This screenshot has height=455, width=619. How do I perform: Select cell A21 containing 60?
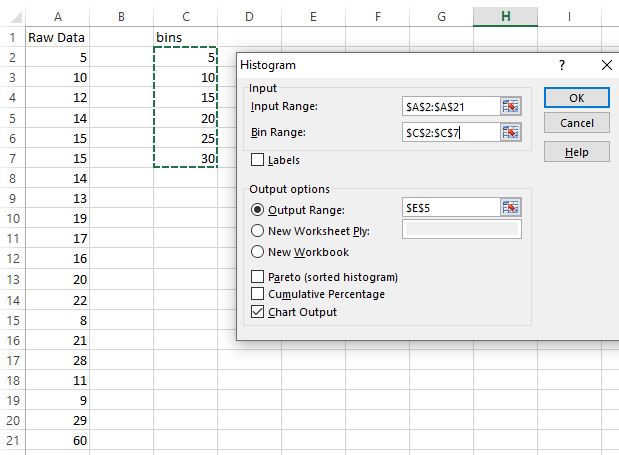58,440
